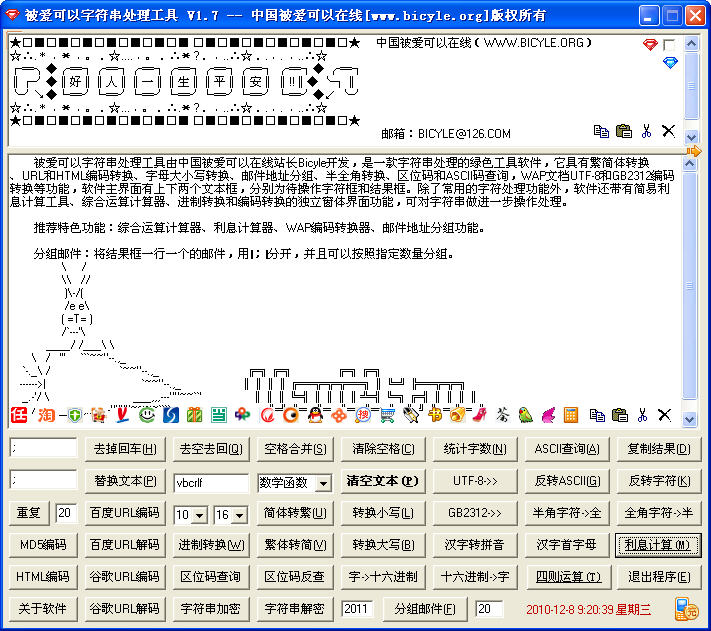Click 去掉回车(H) button
The height and width of the screenshot is (631, 711).
125,449
